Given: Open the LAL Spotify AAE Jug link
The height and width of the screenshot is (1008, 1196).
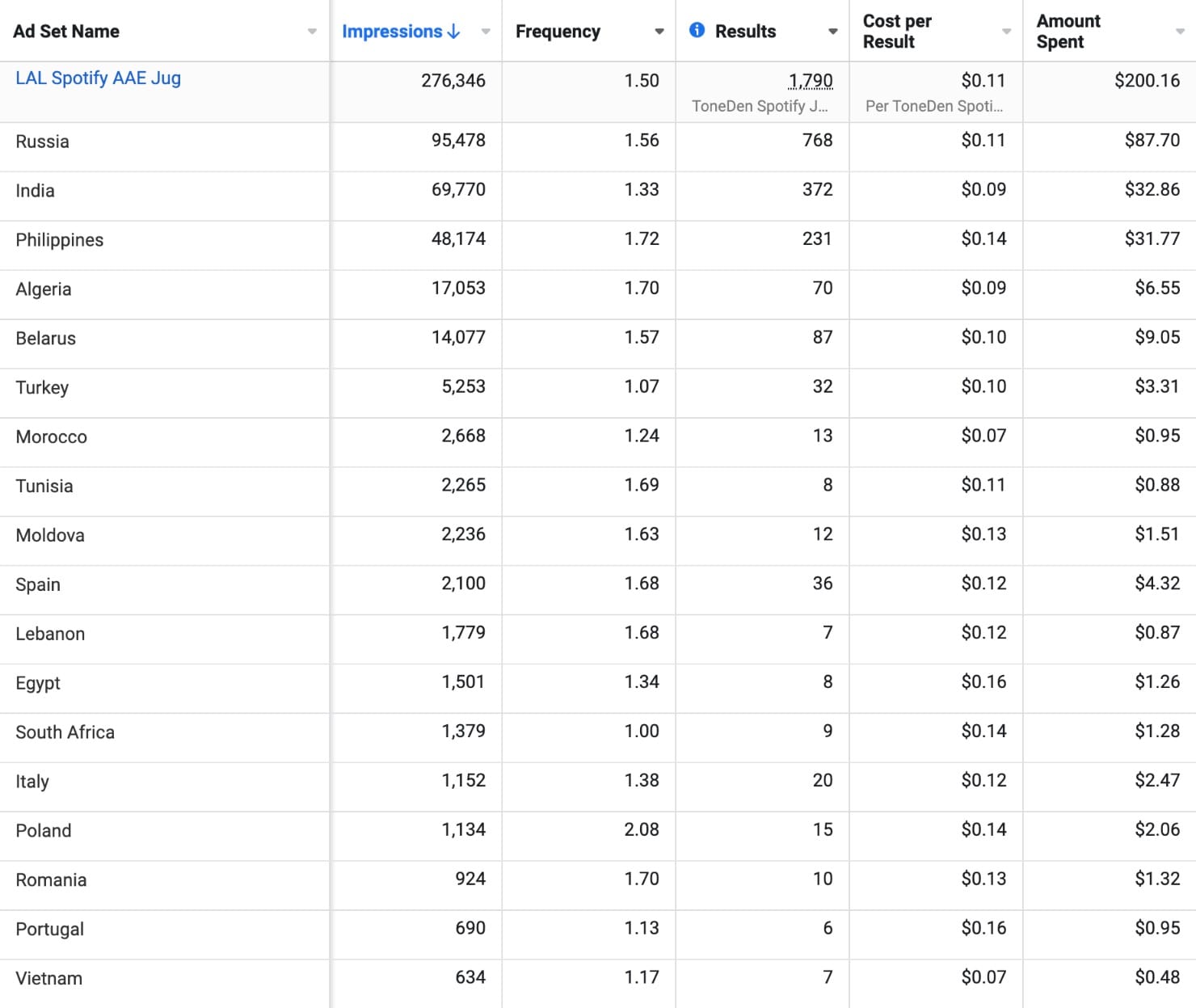Looking at the screenshot, I should [x=98, y=78].
